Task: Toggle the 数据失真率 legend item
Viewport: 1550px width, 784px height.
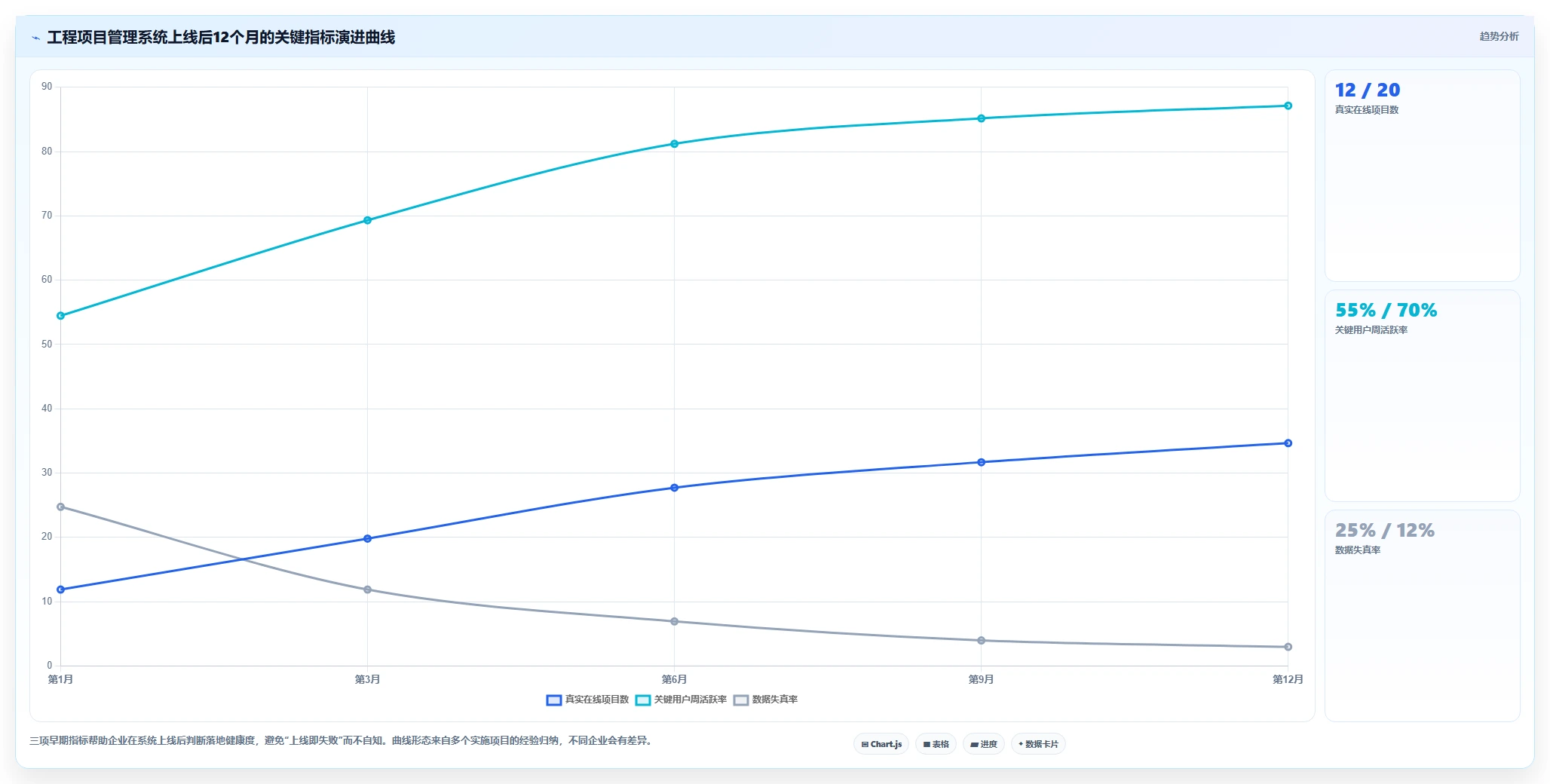Action: pos(765,700)
